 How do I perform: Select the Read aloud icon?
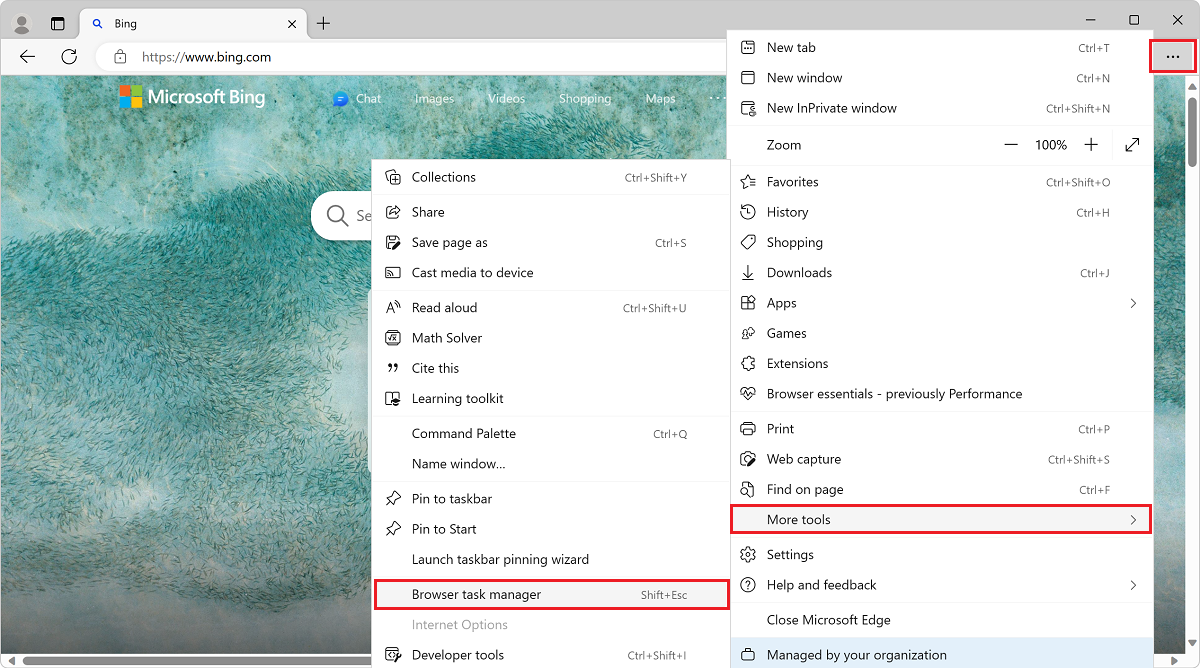393,307
